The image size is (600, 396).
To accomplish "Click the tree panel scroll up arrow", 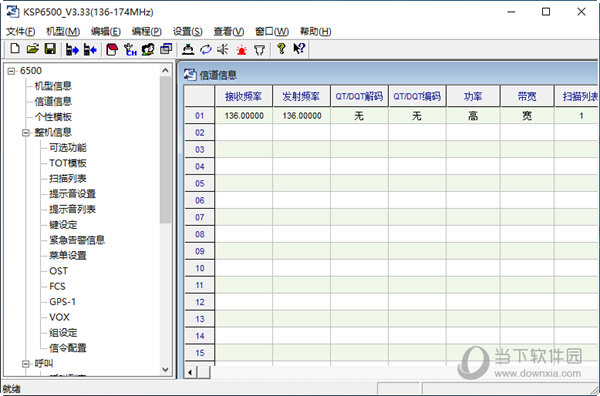I will [165, 70].
